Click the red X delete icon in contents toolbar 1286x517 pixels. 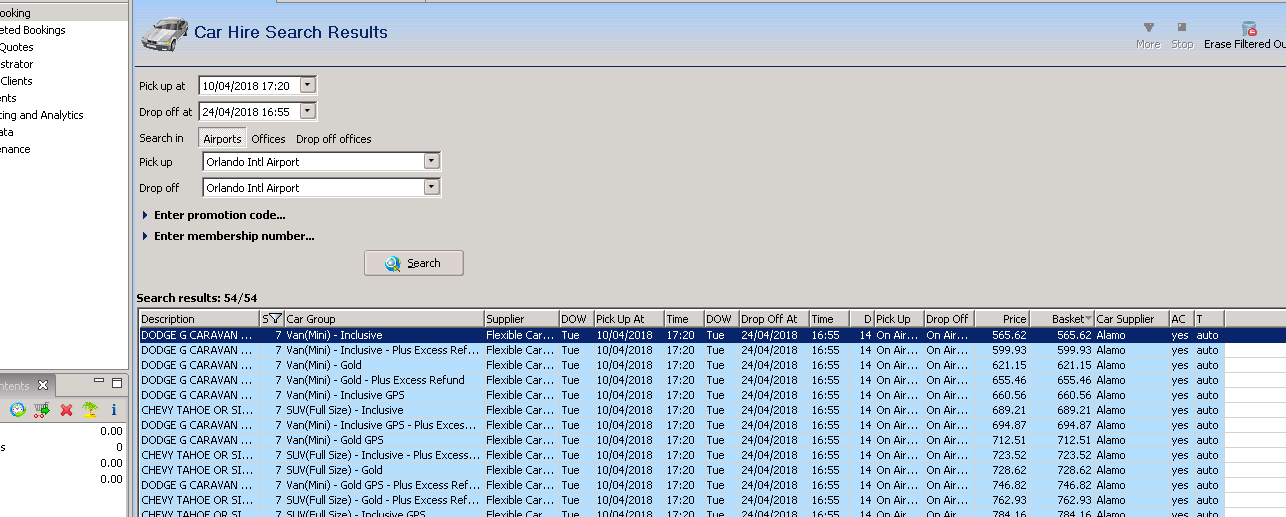point(66,409)
